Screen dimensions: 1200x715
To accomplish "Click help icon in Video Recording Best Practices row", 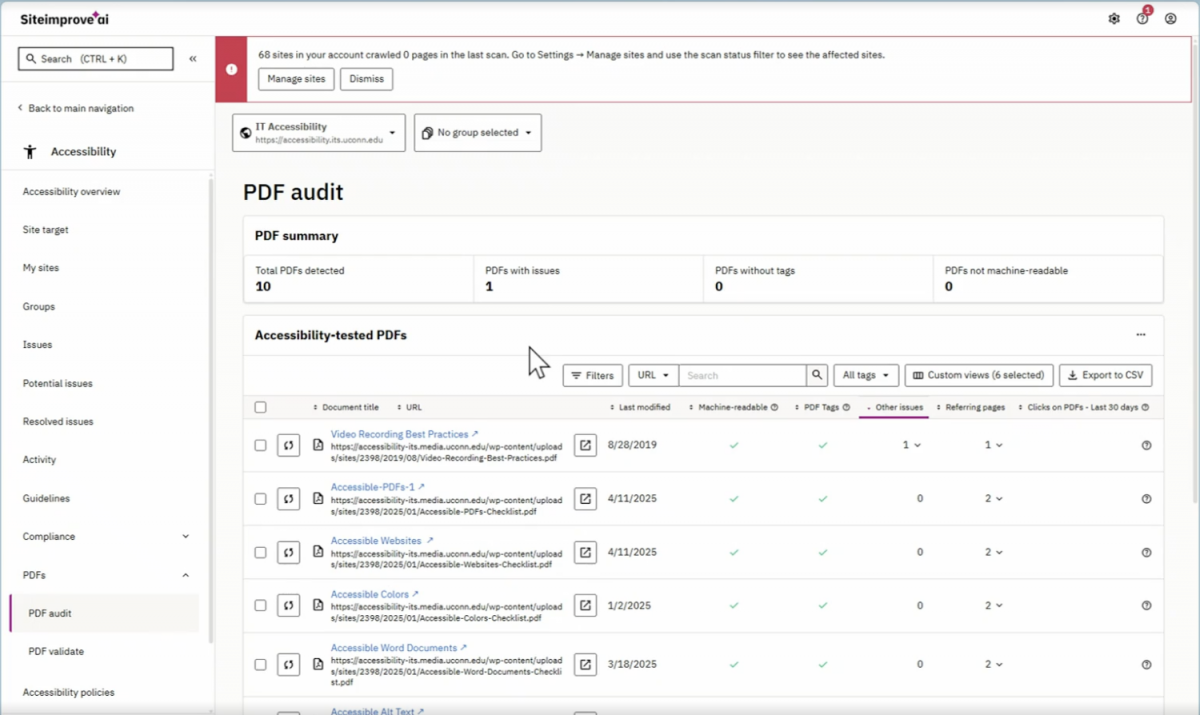I will (x=1146, y=445).
